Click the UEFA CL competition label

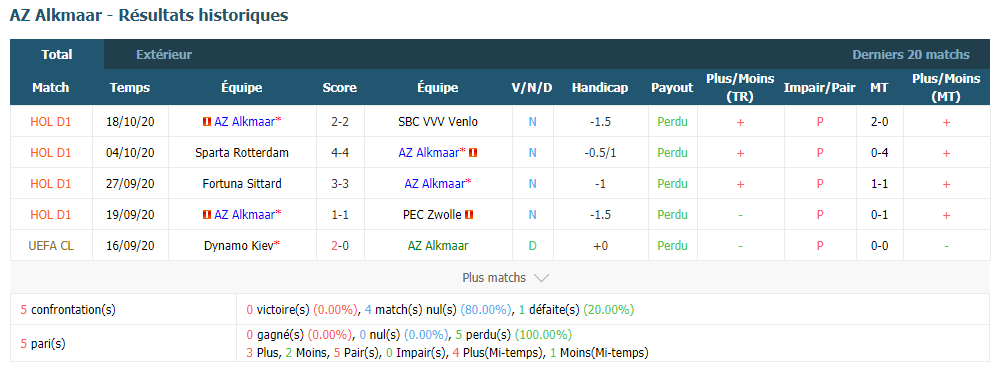point(51,245)
